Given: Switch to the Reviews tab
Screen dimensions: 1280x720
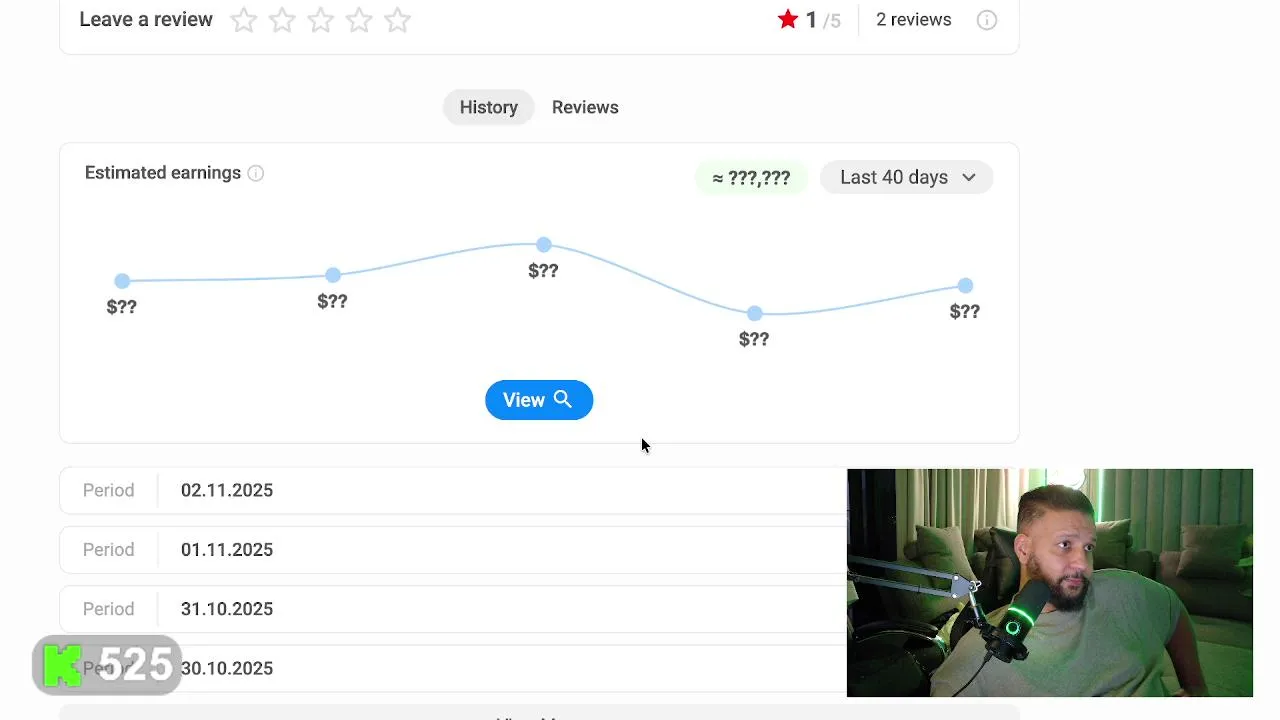Looking at the screenshot, I should coord(585,107).
